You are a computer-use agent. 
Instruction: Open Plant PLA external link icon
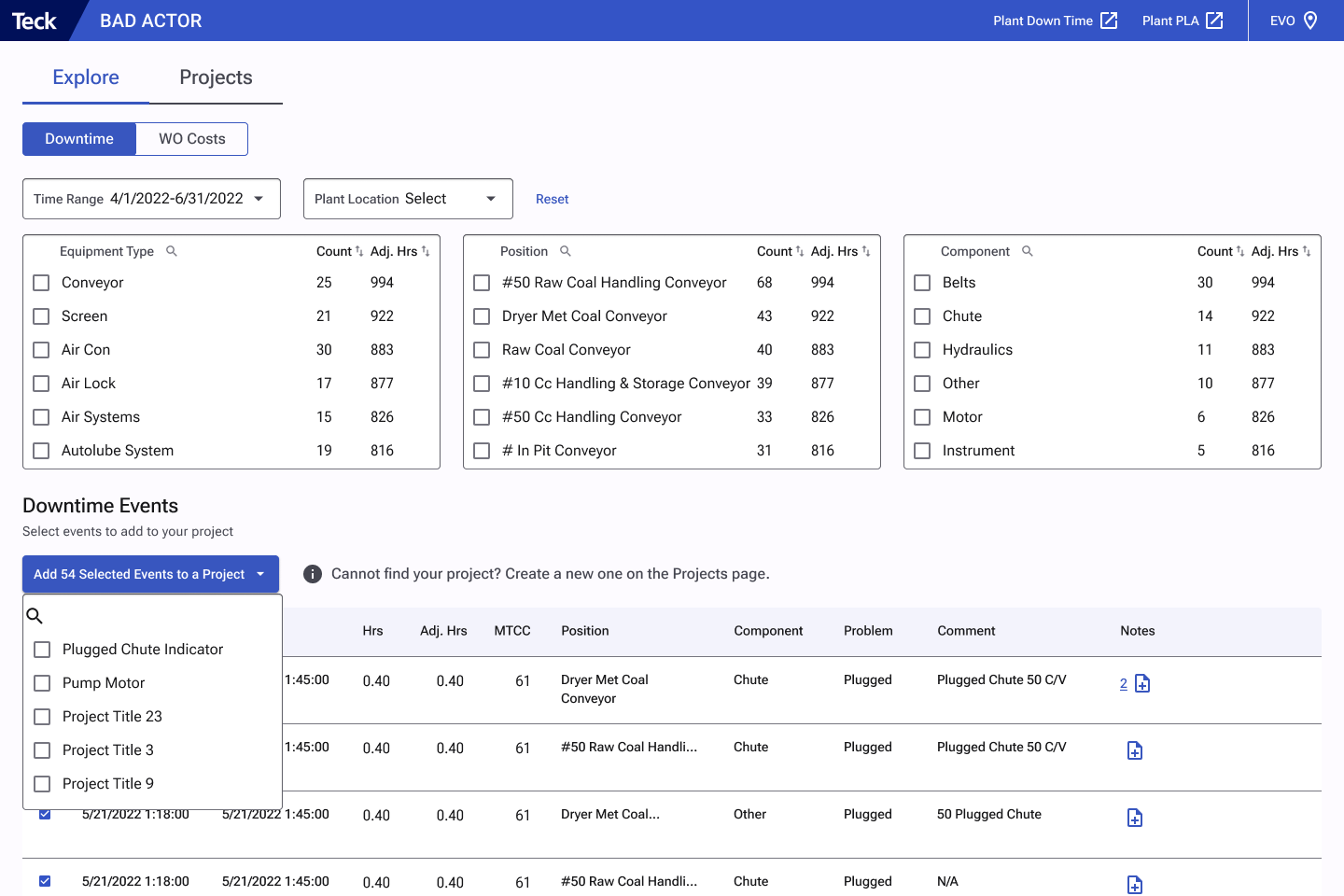point(1214,21)
